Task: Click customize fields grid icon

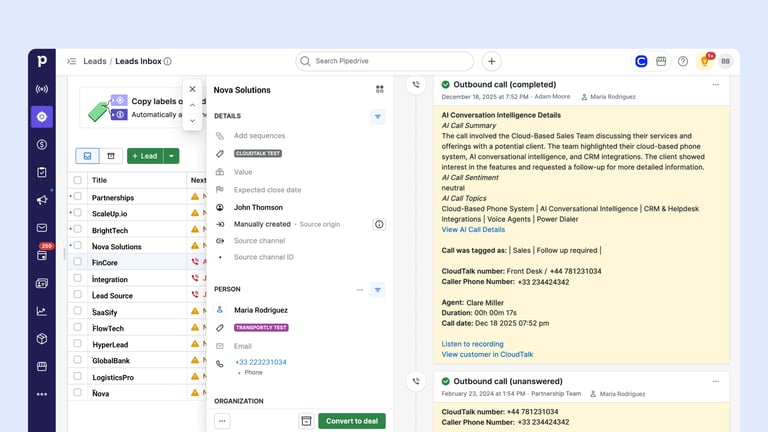Action: click(380, 89)
